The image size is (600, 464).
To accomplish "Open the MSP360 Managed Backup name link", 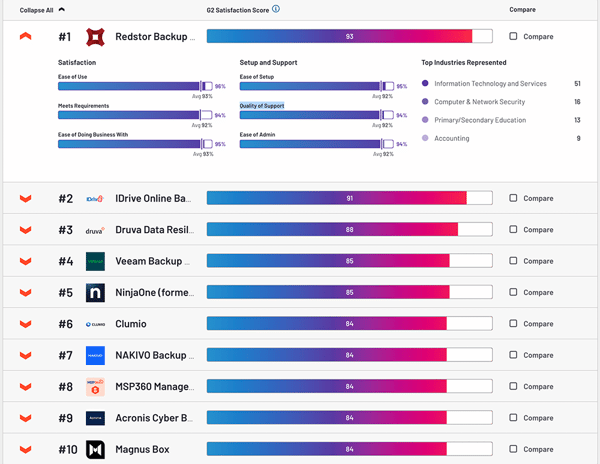I will 155,387.
